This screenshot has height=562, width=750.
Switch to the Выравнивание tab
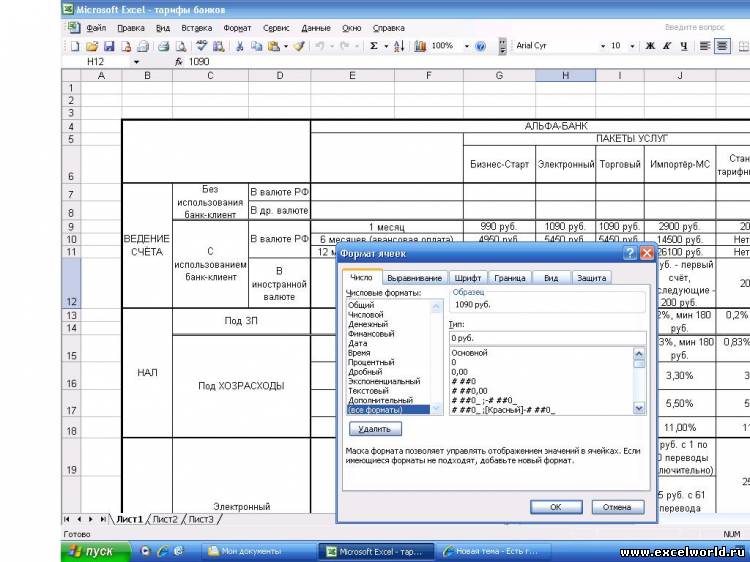(x=414, y=278)
